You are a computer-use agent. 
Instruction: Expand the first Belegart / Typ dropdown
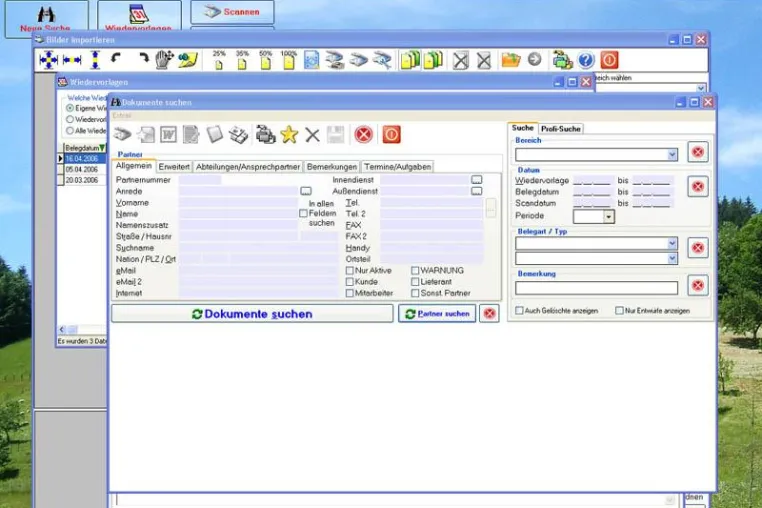pos(672,243)
